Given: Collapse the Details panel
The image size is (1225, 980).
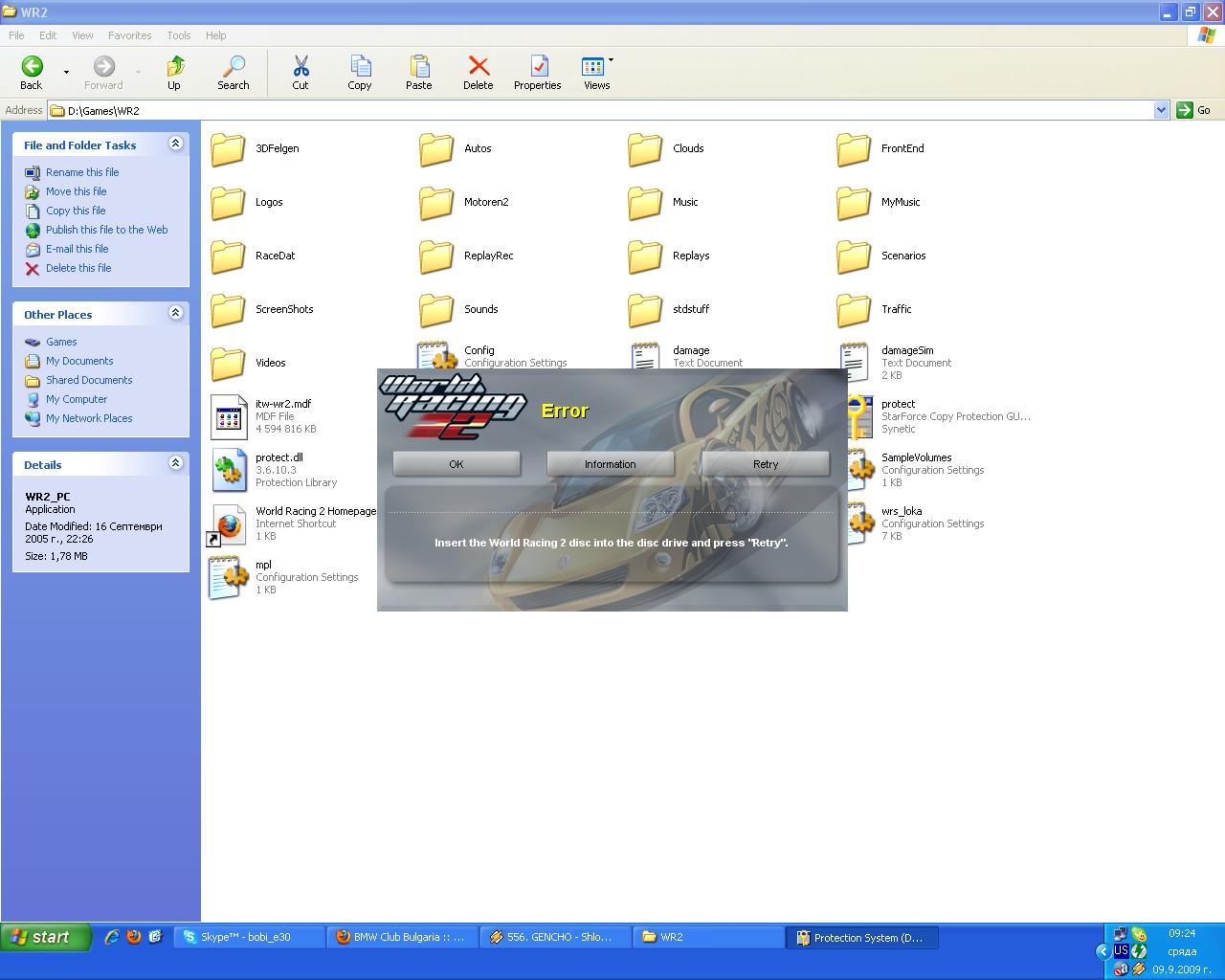Looking at the screenshot, I should pyautogui.click(x=175, y=463).
